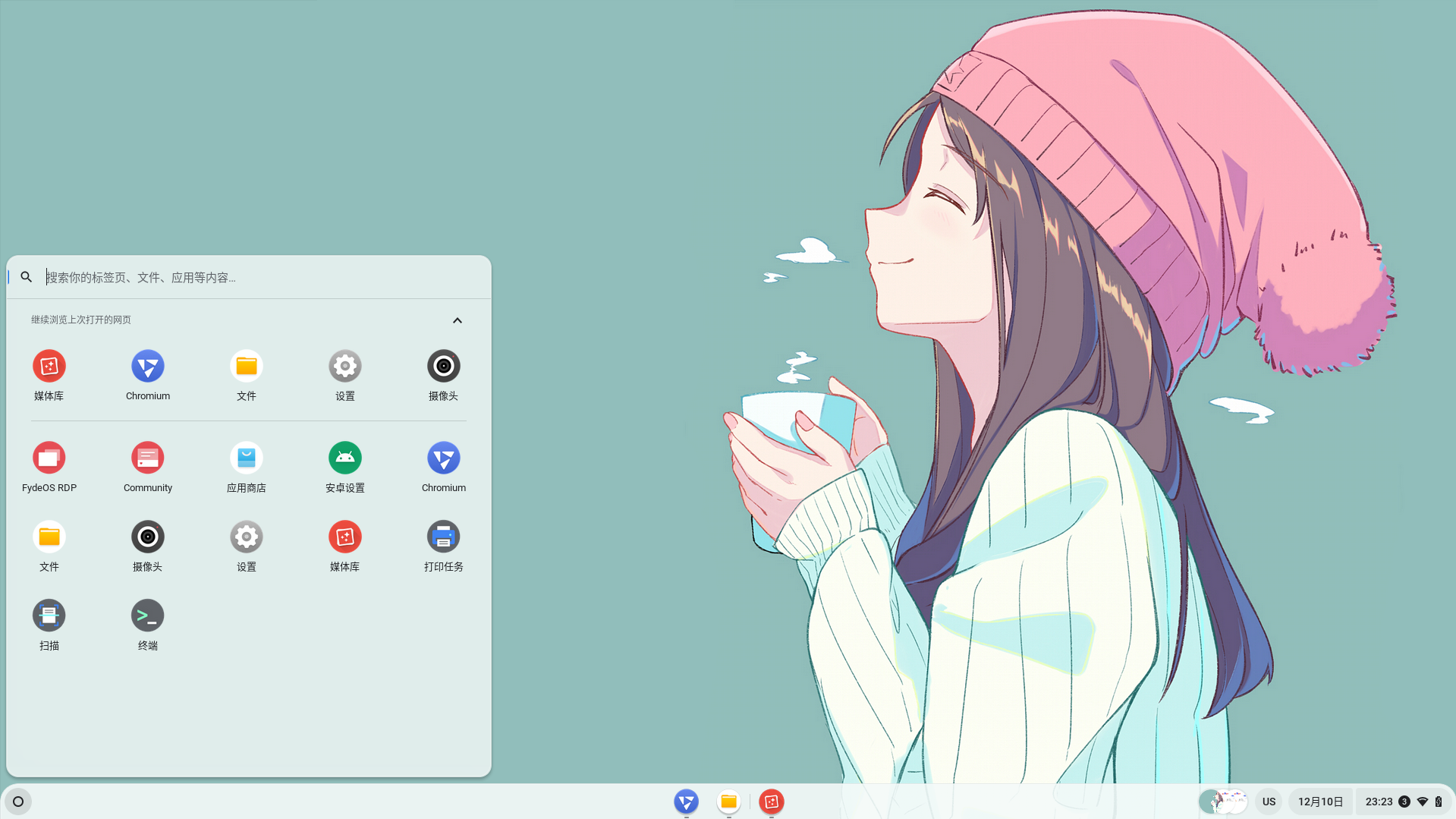This screenshot has height=819, width=1456.
Task: Collapse the continue browsing section chevron
Action: pyautogui.click(x=457, y=320)
